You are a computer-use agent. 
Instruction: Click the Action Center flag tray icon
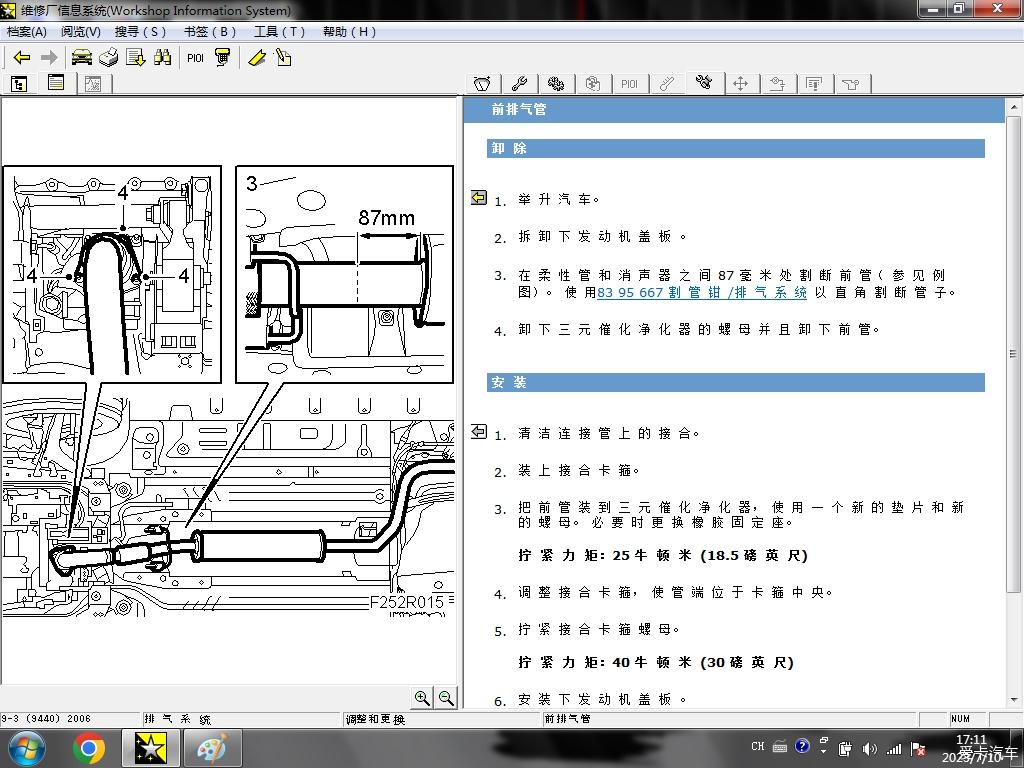tap(918, 748)
